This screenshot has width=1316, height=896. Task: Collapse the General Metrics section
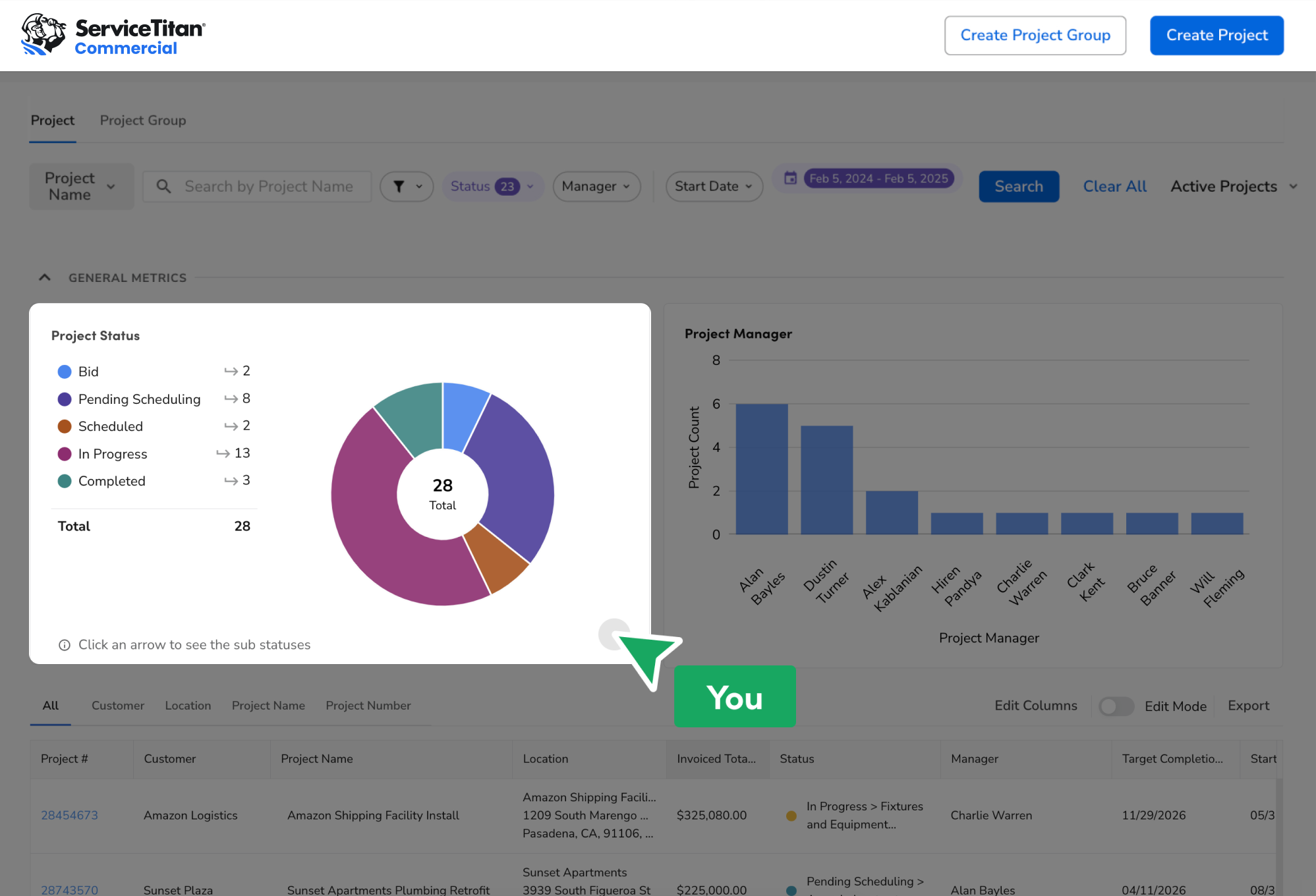[x=45, y=277]
